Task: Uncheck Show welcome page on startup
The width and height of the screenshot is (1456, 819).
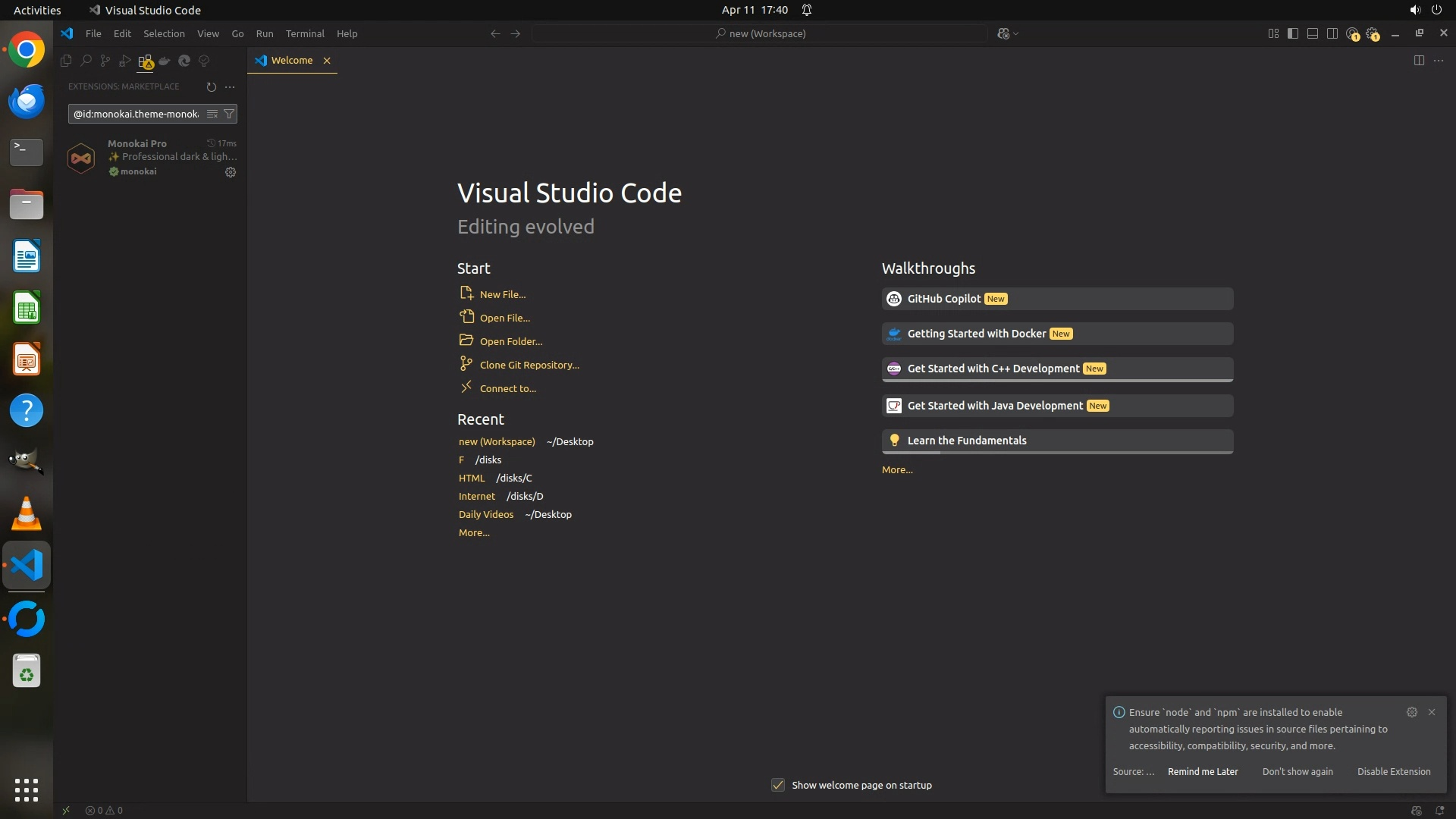Action: [778, 785]
